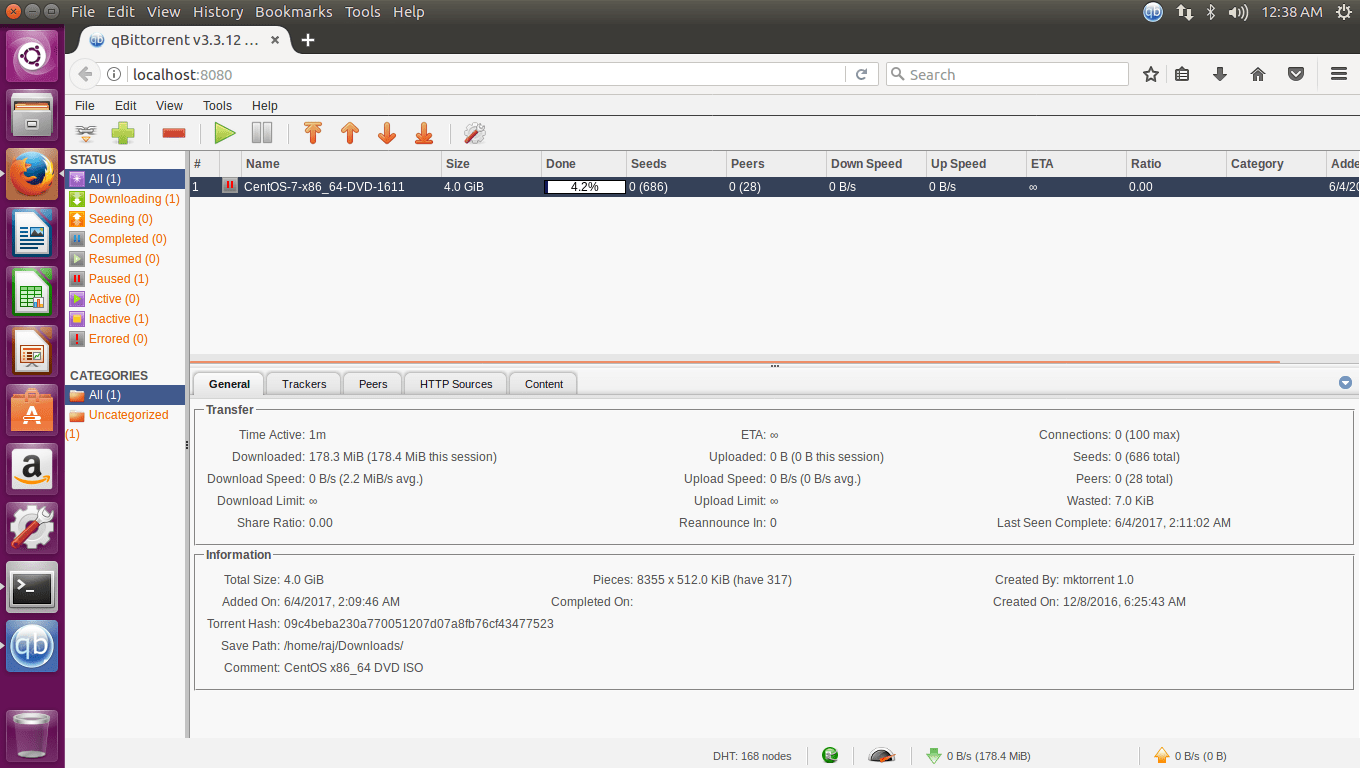The height and width of the screenshot is (768, 1360).
Task: Click the Firefox bookmark star icon
Action: 1151,74
